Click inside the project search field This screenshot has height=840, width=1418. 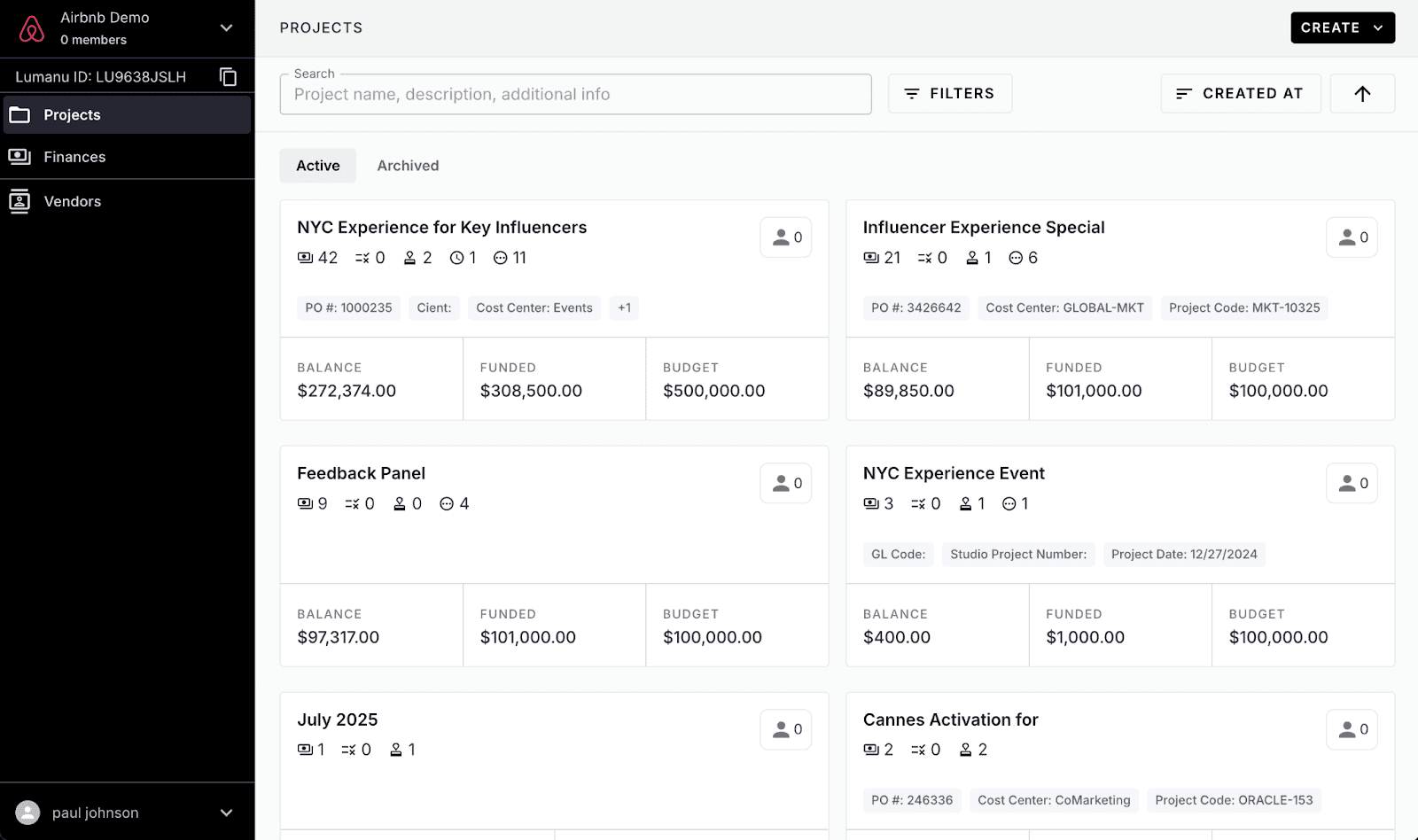point(575,94)
